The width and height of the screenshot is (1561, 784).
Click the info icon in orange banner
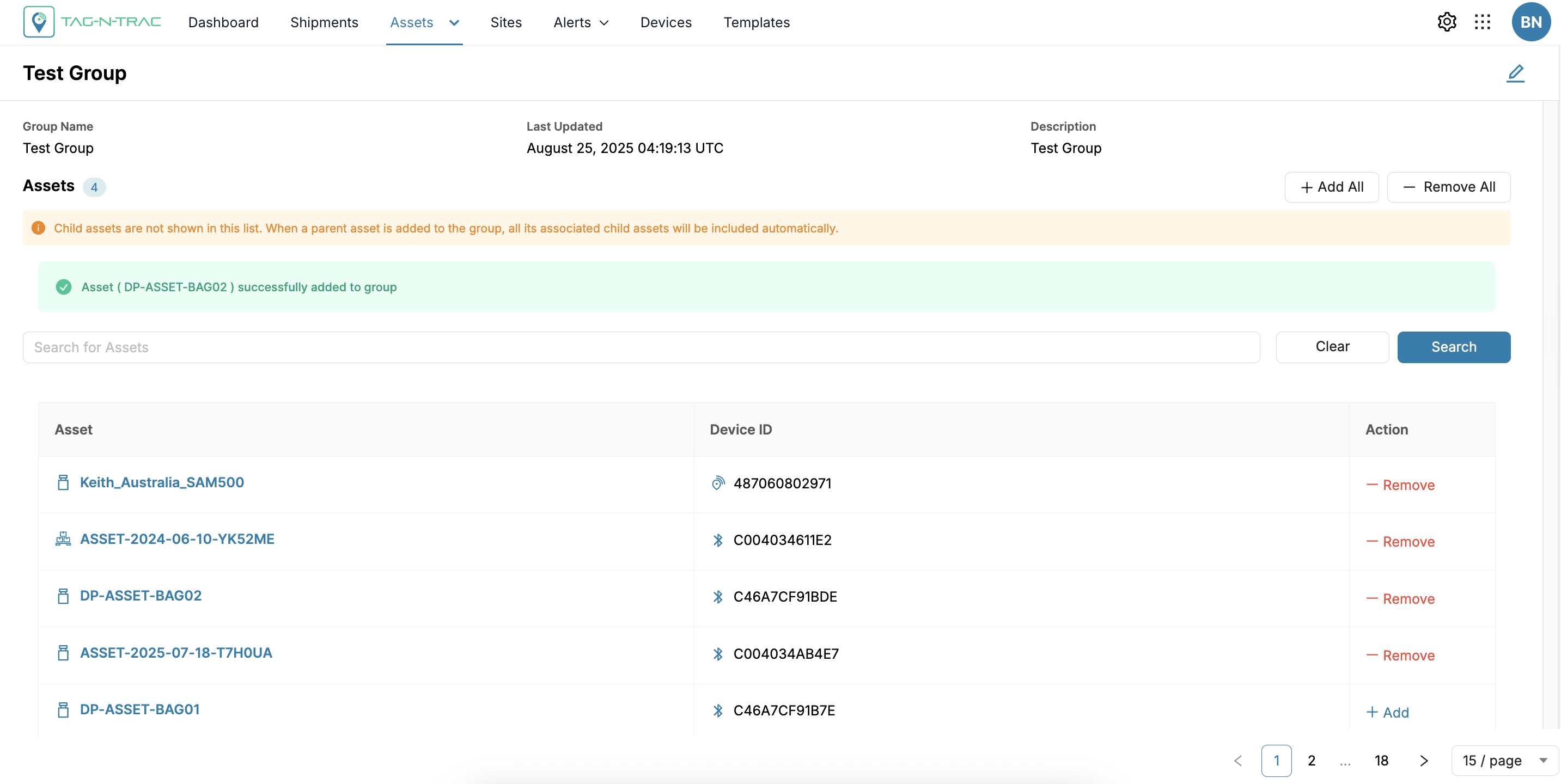(38, 228)
